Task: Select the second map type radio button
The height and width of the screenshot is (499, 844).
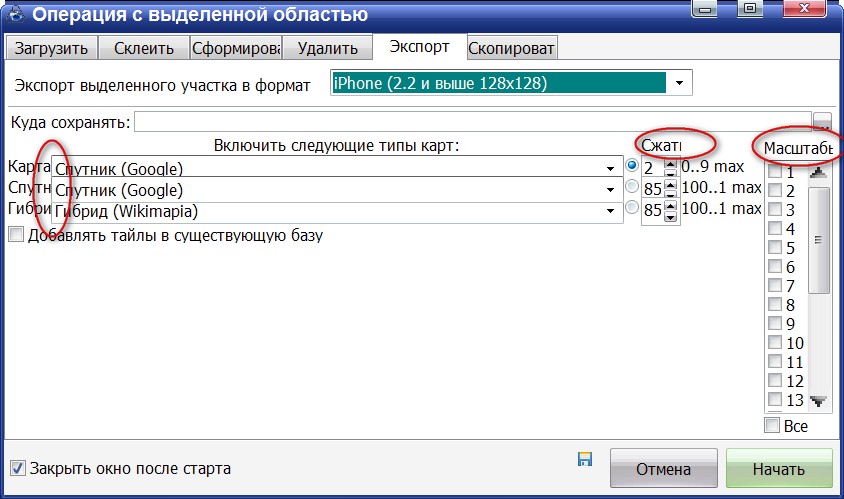Action: 631,187
